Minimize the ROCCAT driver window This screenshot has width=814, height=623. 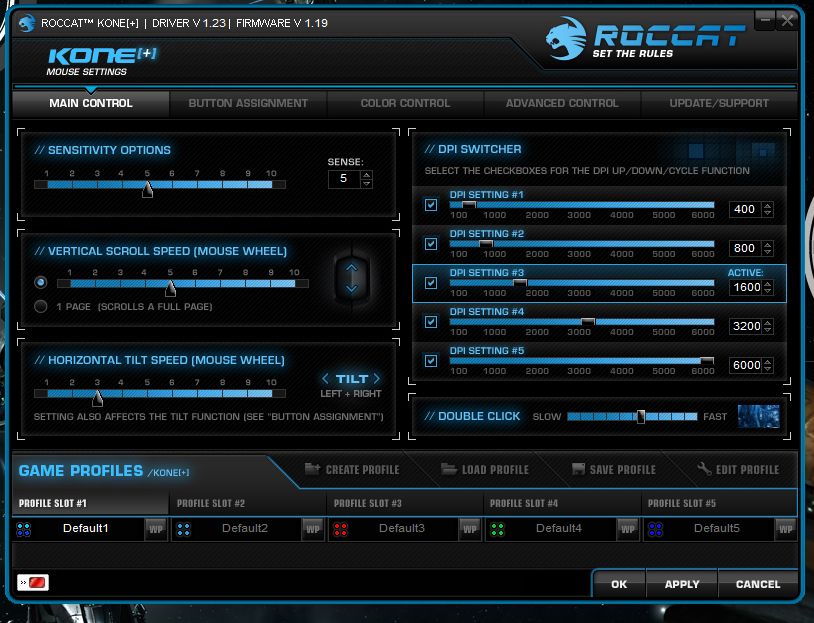(x=765, y=21)
